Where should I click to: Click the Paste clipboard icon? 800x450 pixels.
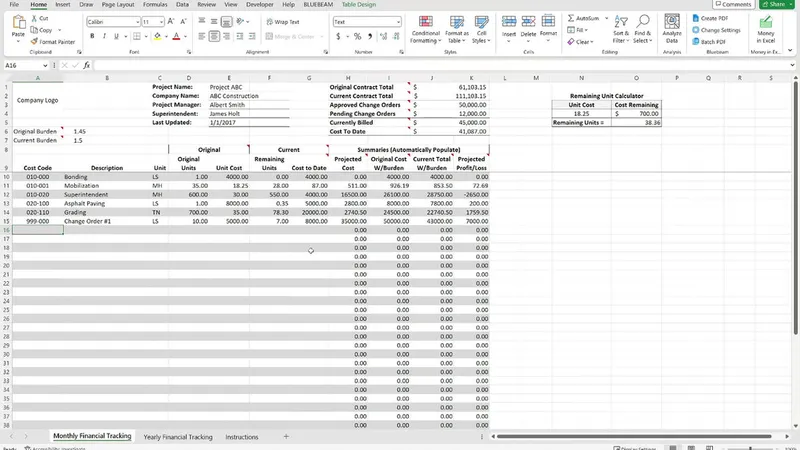[18, 23]
